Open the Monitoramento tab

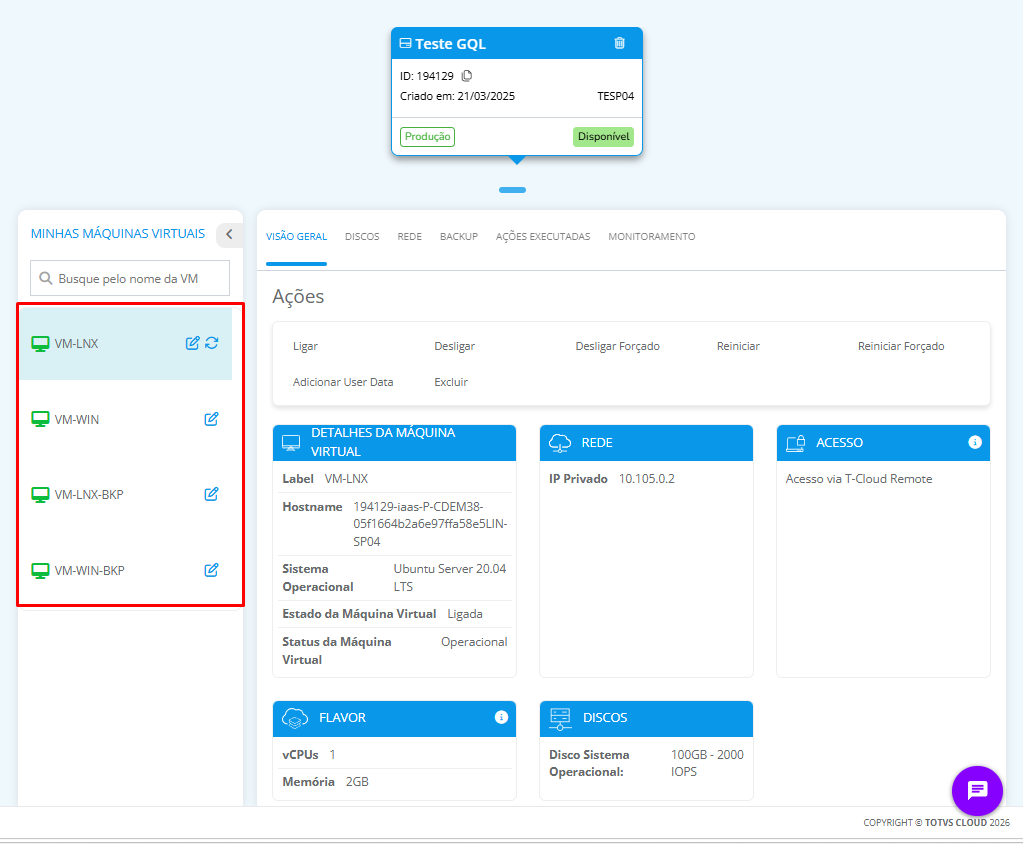click(652, 237)
